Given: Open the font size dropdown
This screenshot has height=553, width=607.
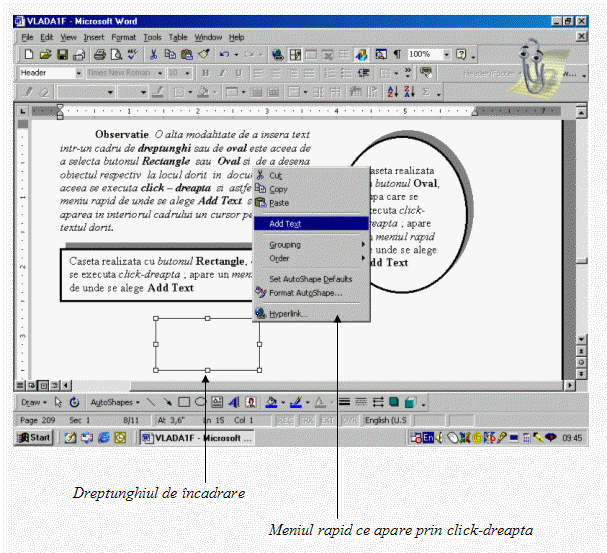Looking at the screenshot, I should coord(187,73).
